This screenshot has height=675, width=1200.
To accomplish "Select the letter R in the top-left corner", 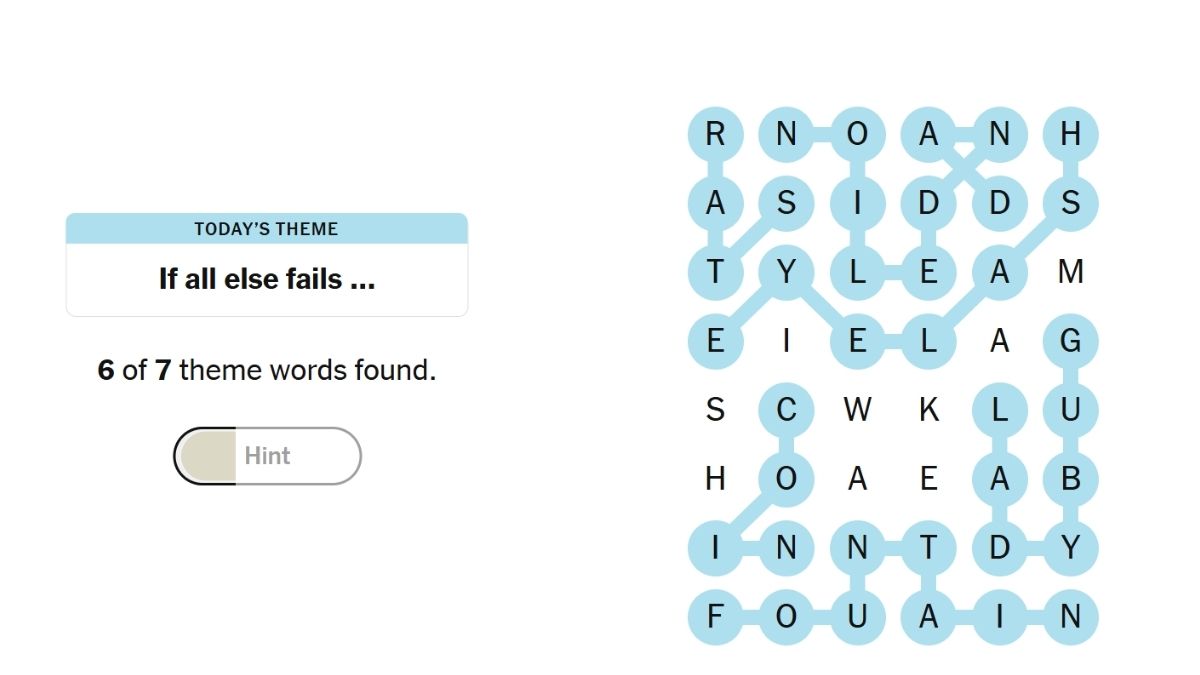I will coord(714,133).
